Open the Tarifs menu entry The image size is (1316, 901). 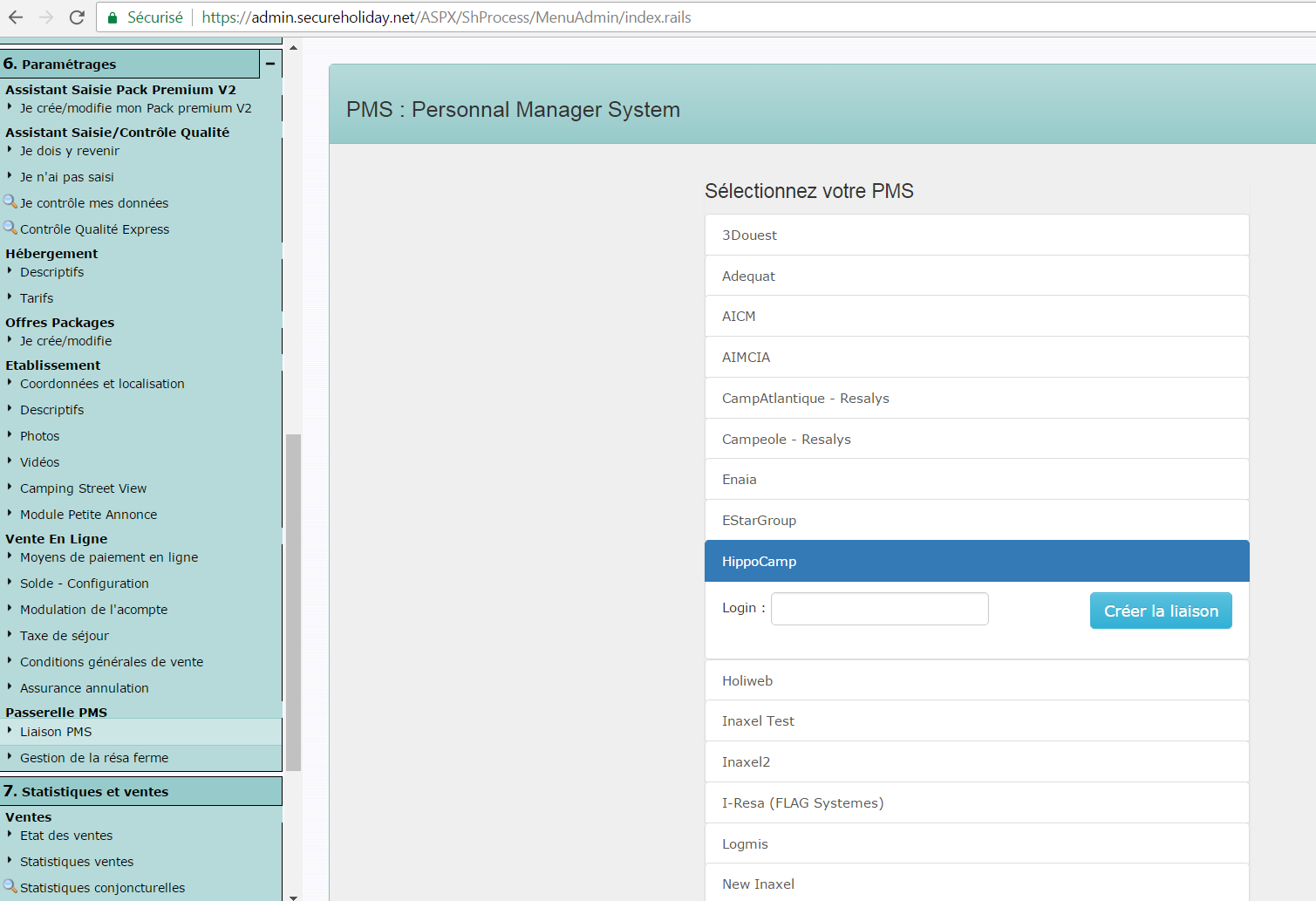37,298
